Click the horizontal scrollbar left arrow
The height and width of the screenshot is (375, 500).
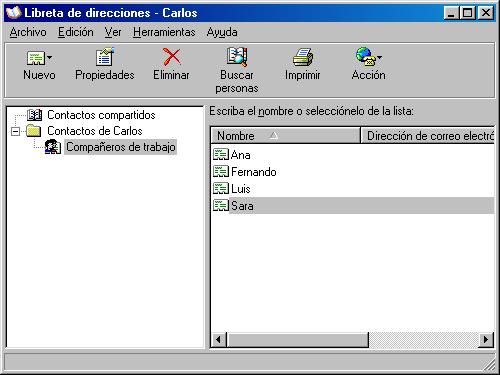click(x=219, y=340)
